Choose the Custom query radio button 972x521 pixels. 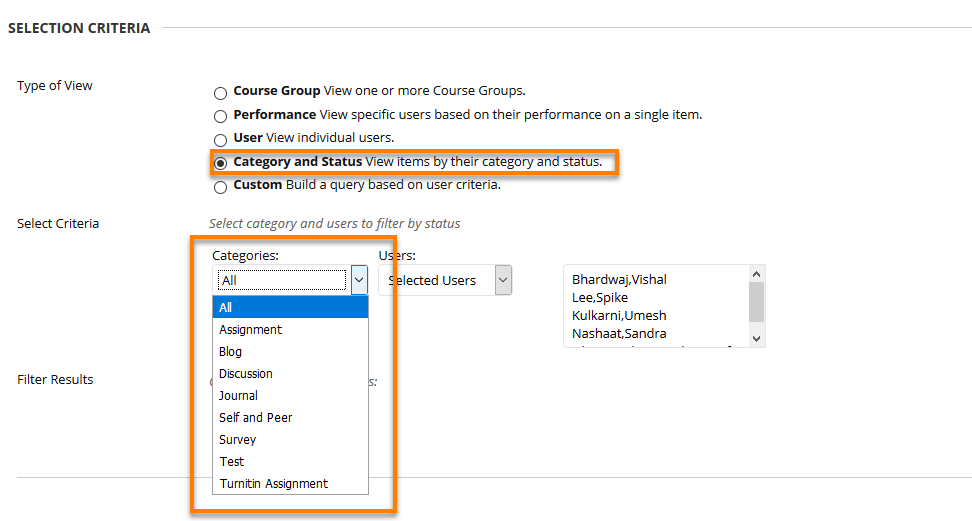pos(220,187)
